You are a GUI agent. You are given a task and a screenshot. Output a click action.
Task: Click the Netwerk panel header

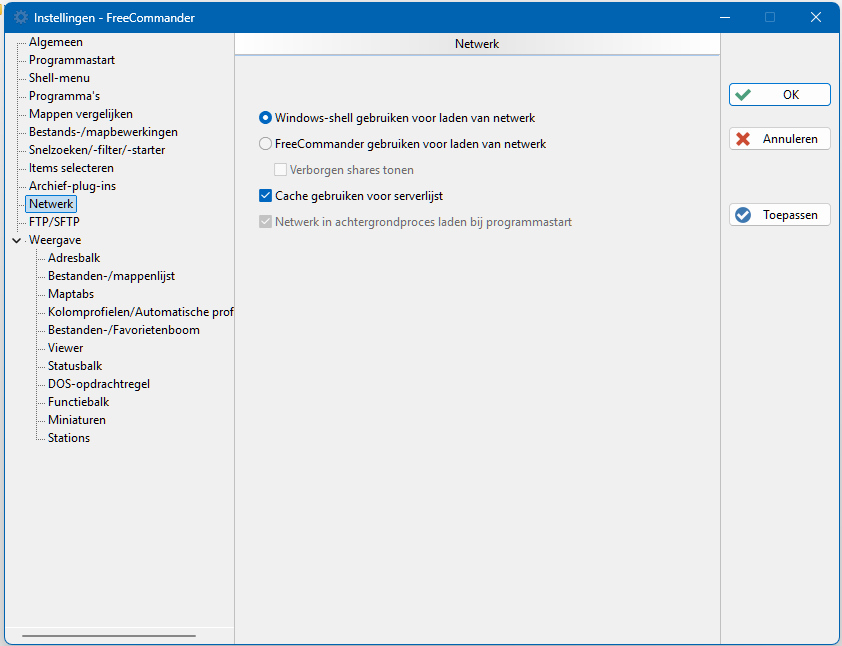pos(477,44)
